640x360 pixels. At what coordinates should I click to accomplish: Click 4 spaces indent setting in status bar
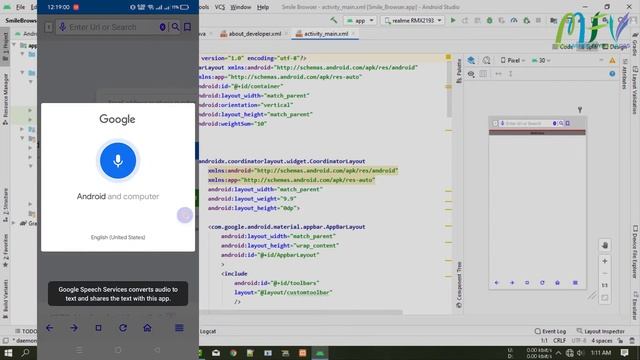602,340
